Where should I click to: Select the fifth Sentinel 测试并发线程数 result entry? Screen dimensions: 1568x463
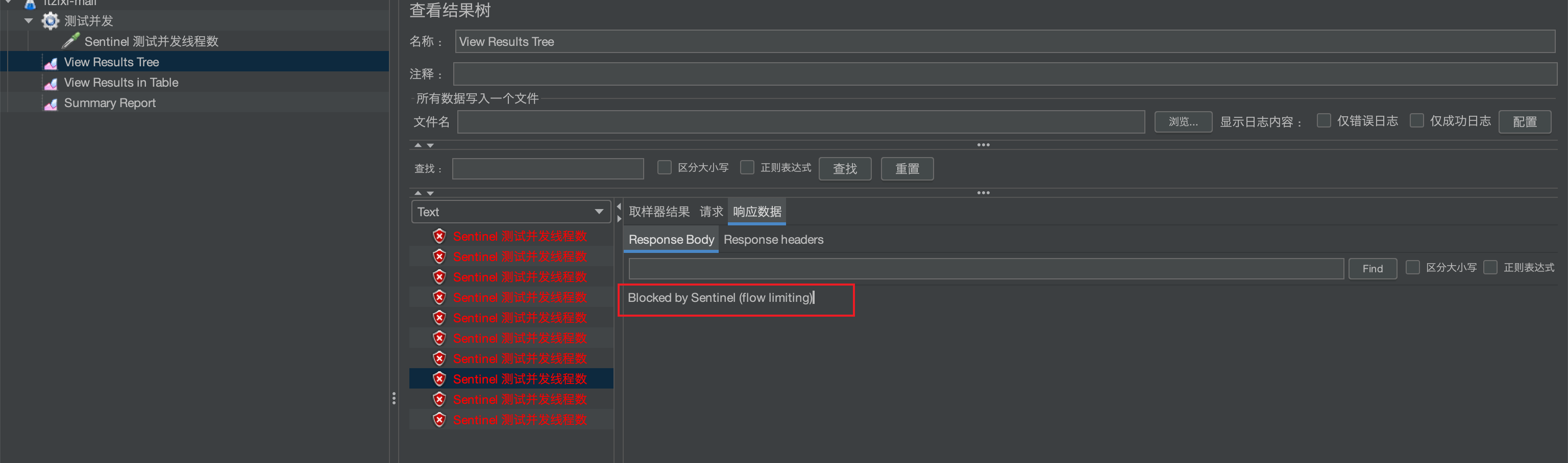[x=520, y=318]
